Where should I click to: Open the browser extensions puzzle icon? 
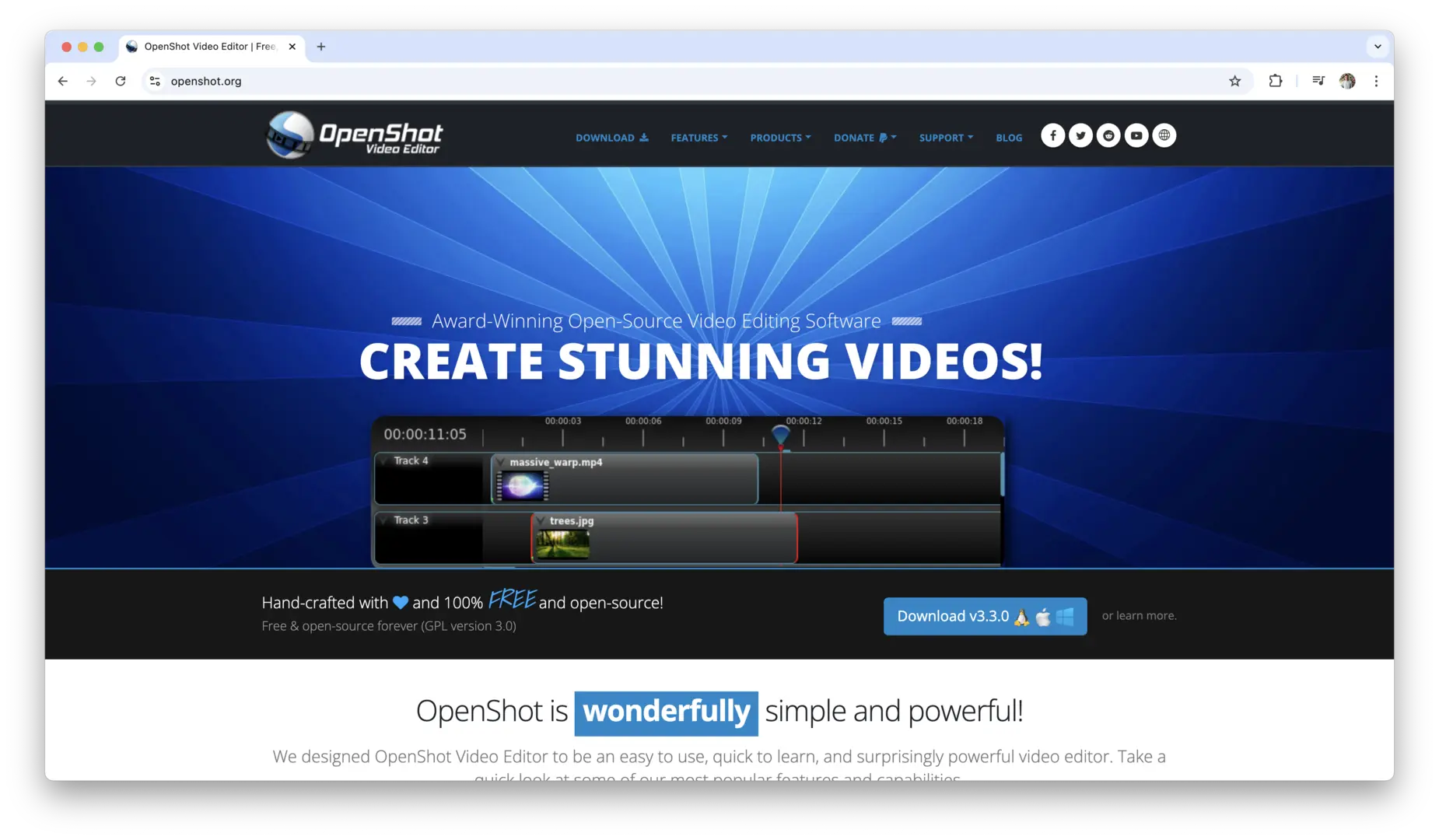[x=1276, y=81]
